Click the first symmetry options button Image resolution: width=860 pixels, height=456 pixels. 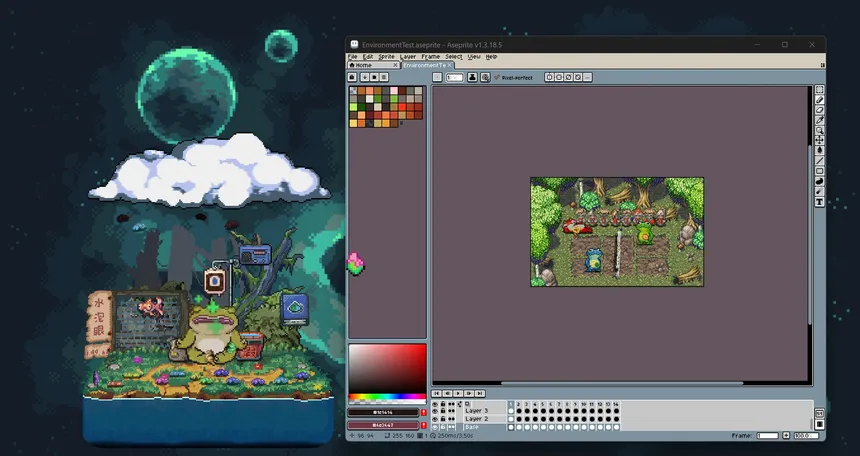[549, 77]
